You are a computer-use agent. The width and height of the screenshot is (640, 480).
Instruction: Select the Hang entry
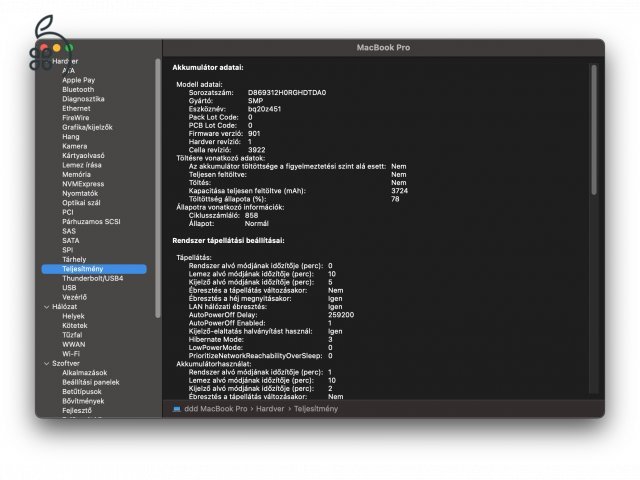click(x=71, y=137)
